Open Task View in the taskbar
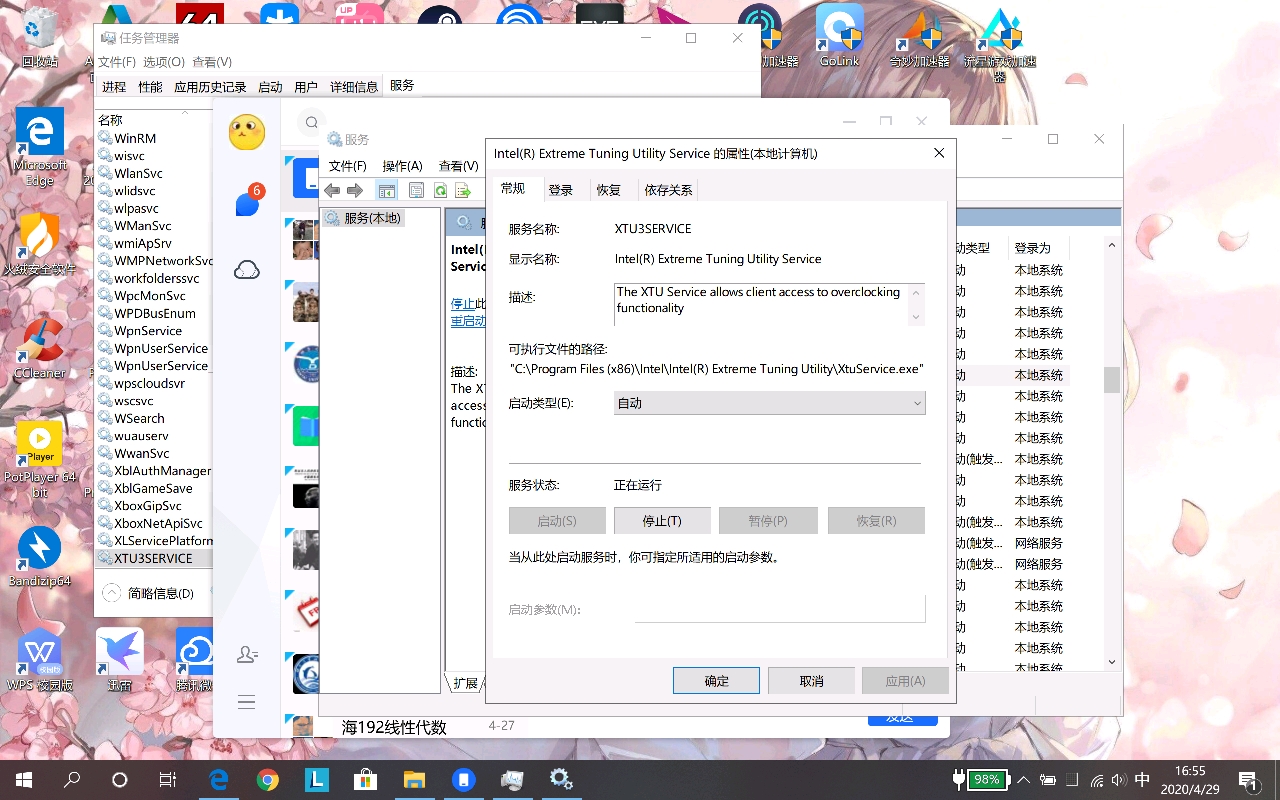 point(168,779)
